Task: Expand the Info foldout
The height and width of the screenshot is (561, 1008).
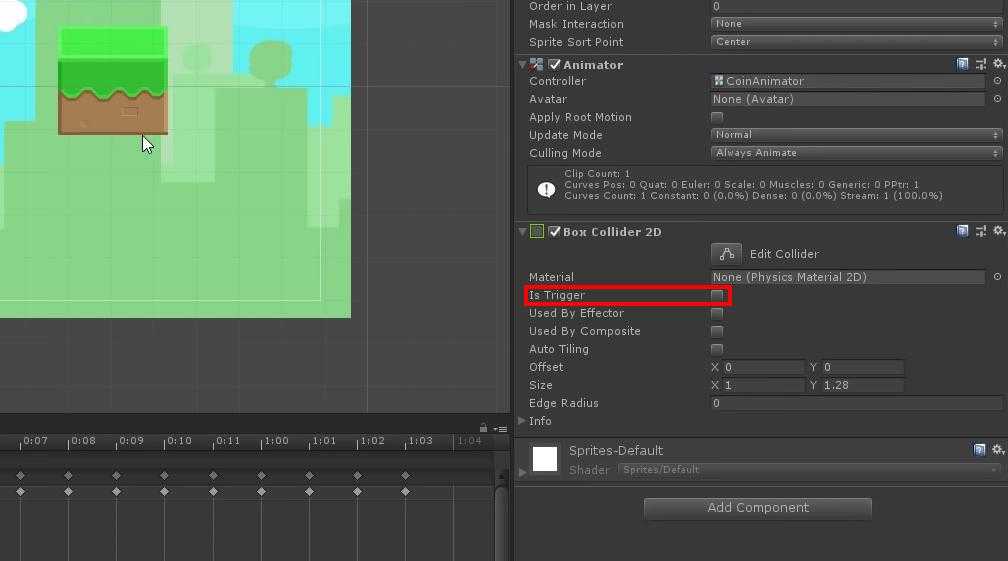Action: click(x=522, y=421)
